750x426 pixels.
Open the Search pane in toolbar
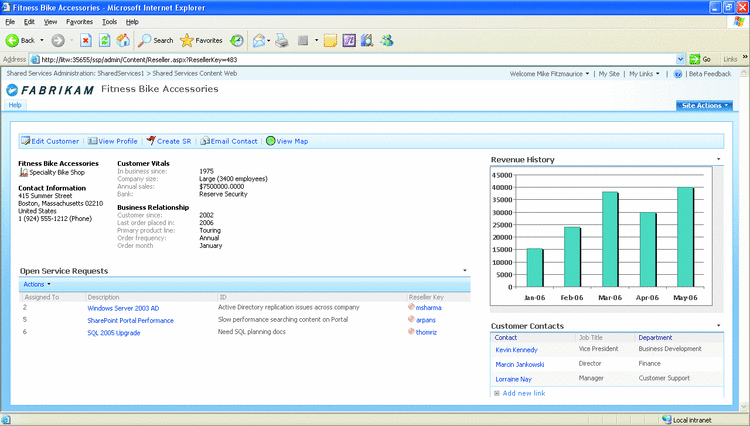pyautogui.click(x=155, y=41)
